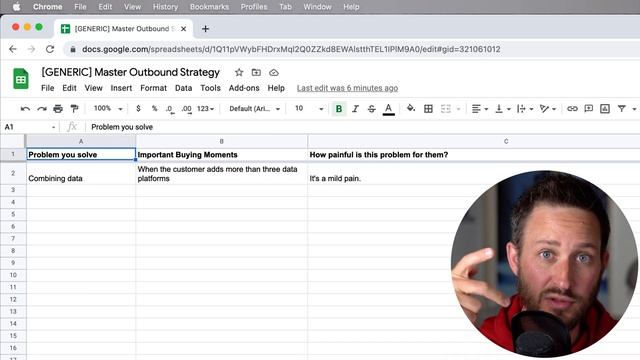Open a new browser tab

click(205, 29)
